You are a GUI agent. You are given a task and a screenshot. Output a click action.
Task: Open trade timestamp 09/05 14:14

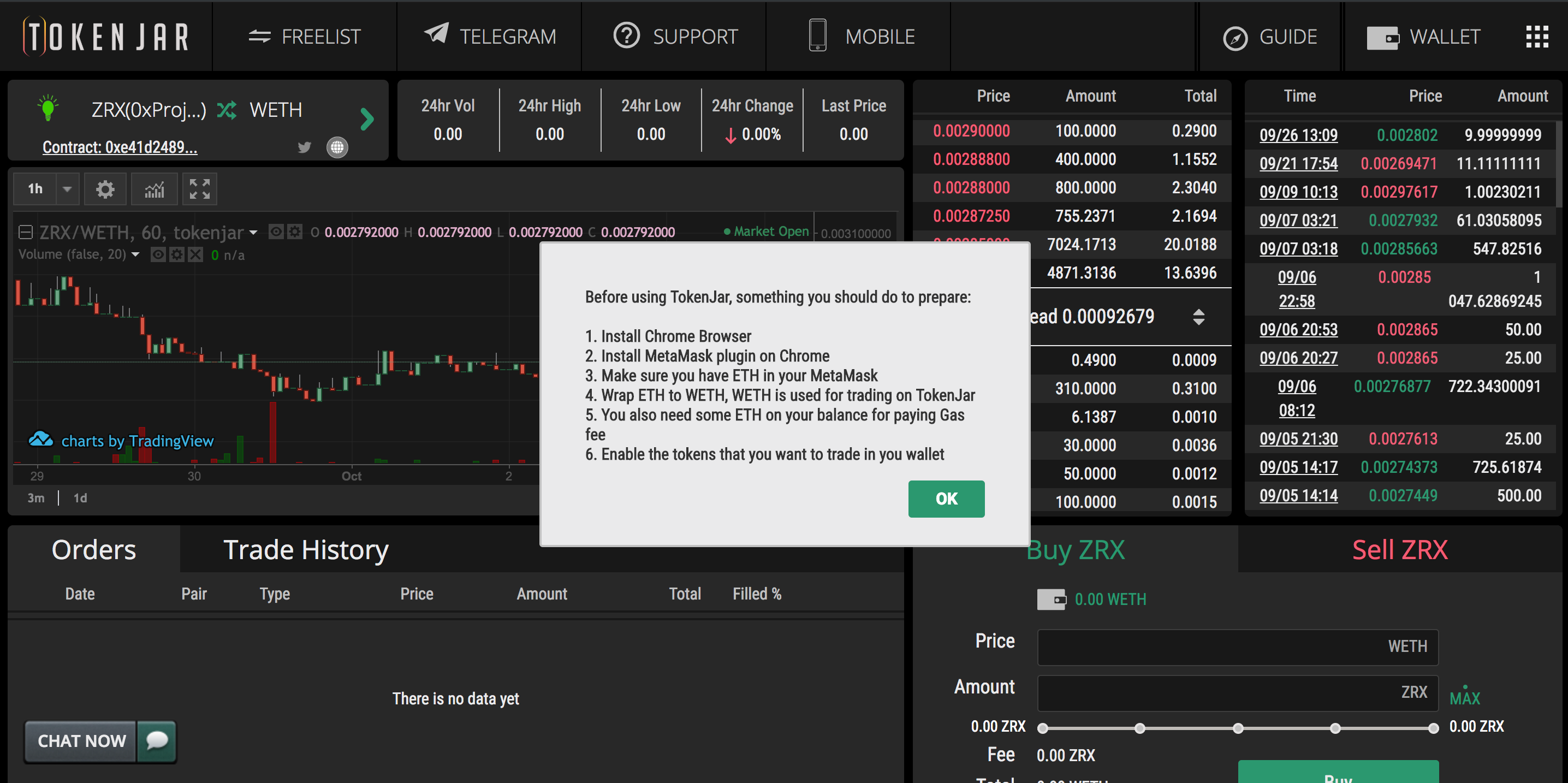pyautogui.click(x=1298, y=495)
